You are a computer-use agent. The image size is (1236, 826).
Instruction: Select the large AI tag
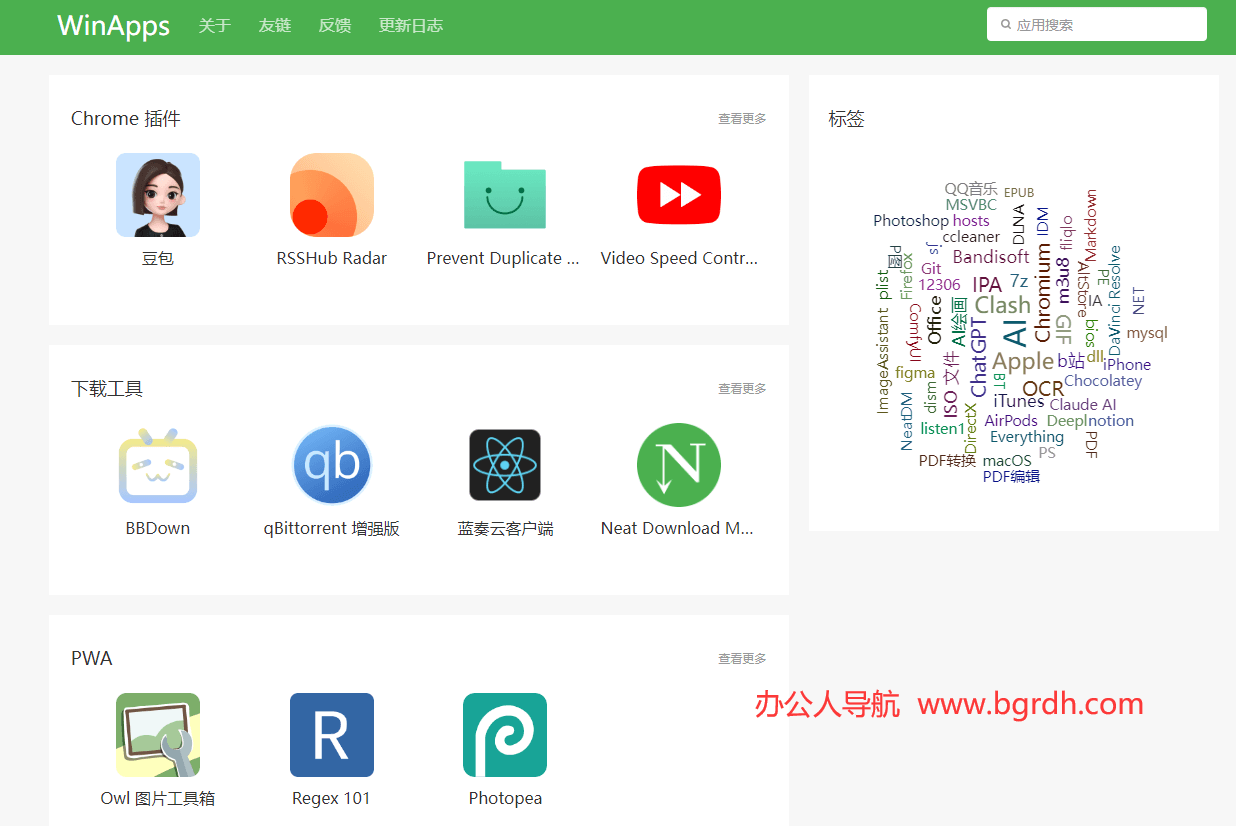pos(1015,333)
